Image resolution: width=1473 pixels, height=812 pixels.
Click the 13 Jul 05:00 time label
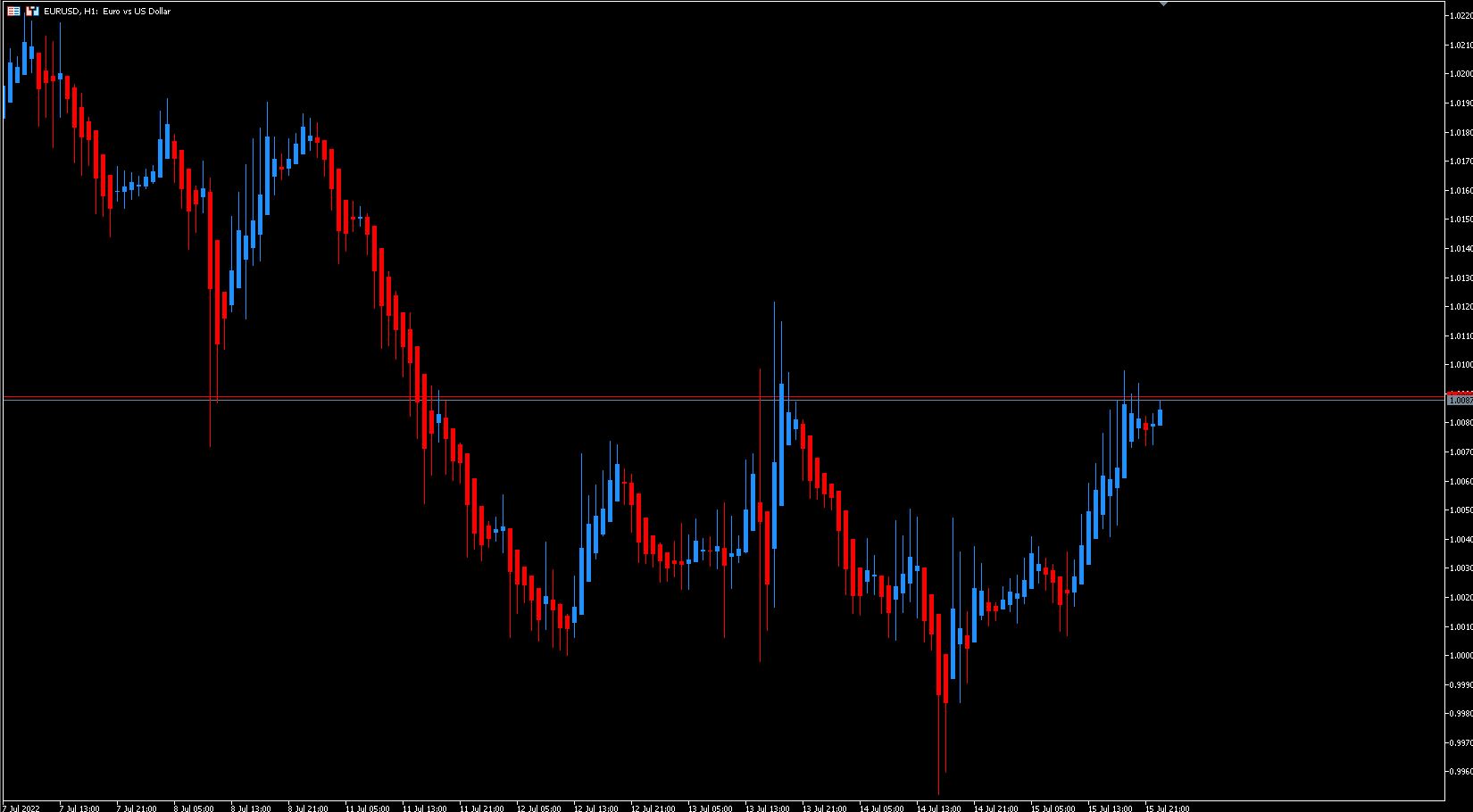711,808
